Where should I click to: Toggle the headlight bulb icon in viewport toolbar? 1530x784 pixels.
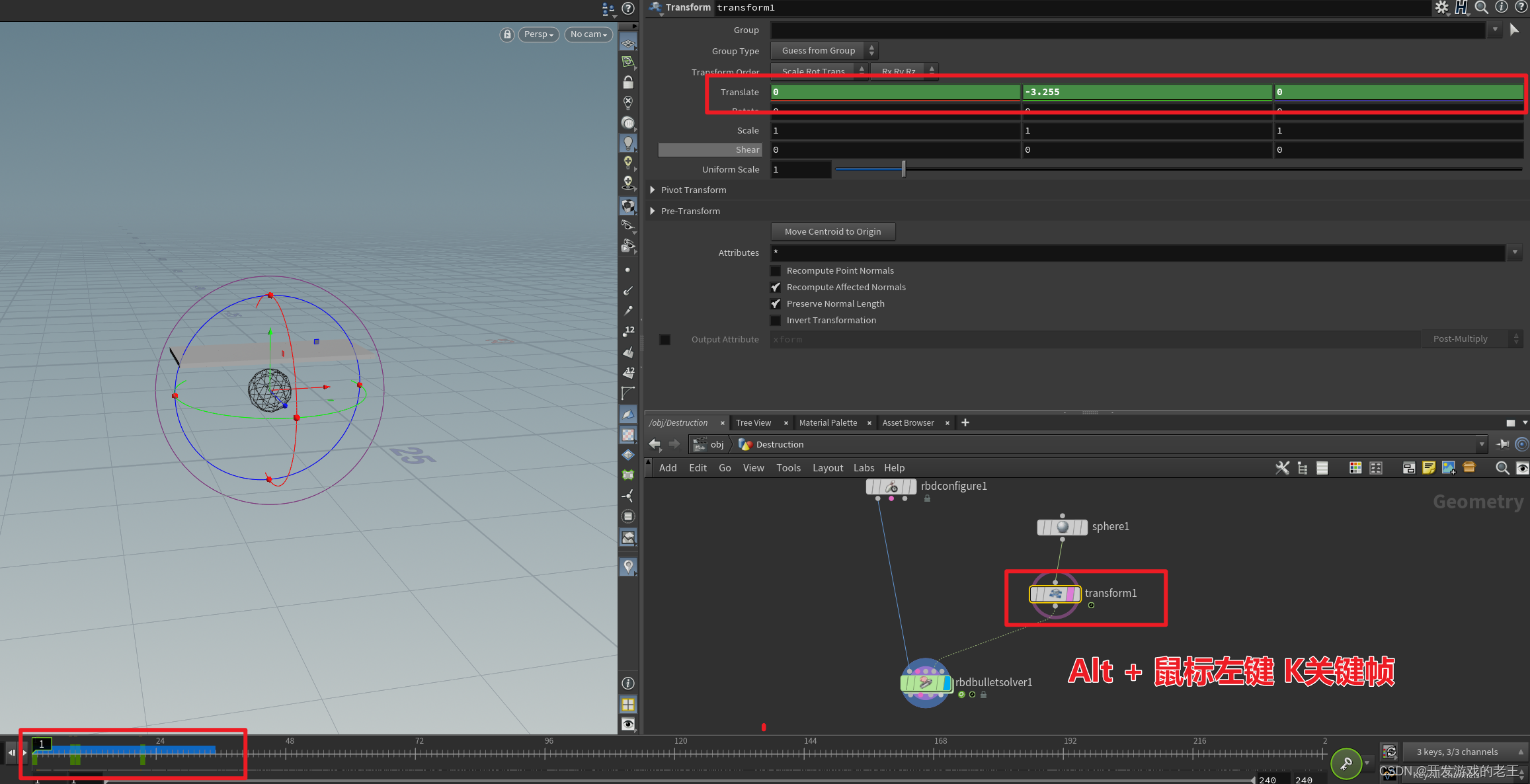tap(628, 143)
